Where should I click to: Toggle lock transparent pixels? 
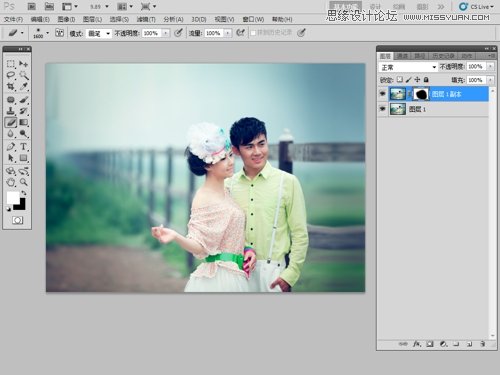point(399,80)
